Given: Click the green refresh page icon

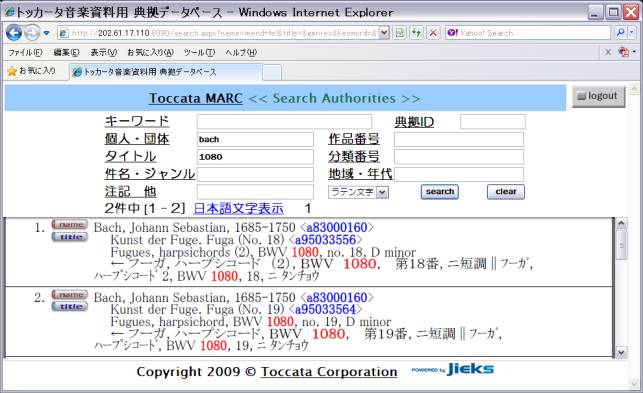Looking at the screenshot, I should [x=416, y=33].
